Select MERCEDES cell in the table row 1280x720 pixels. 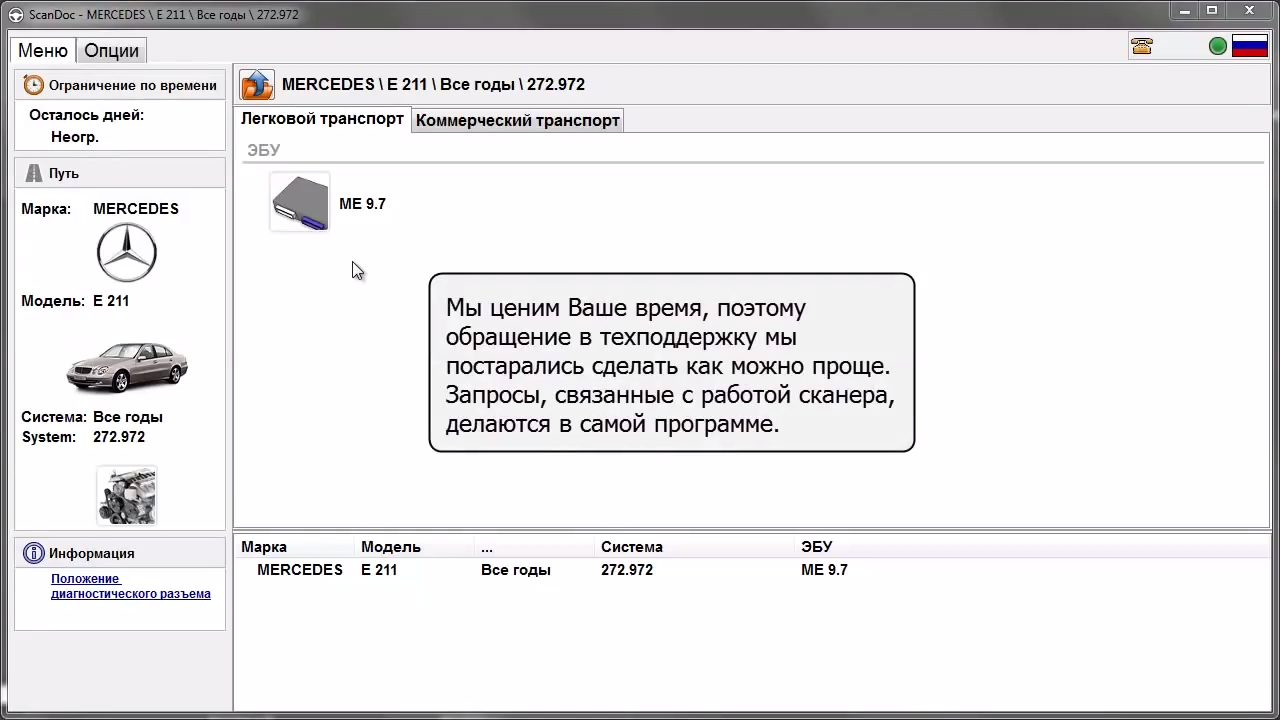coord(300,569)
